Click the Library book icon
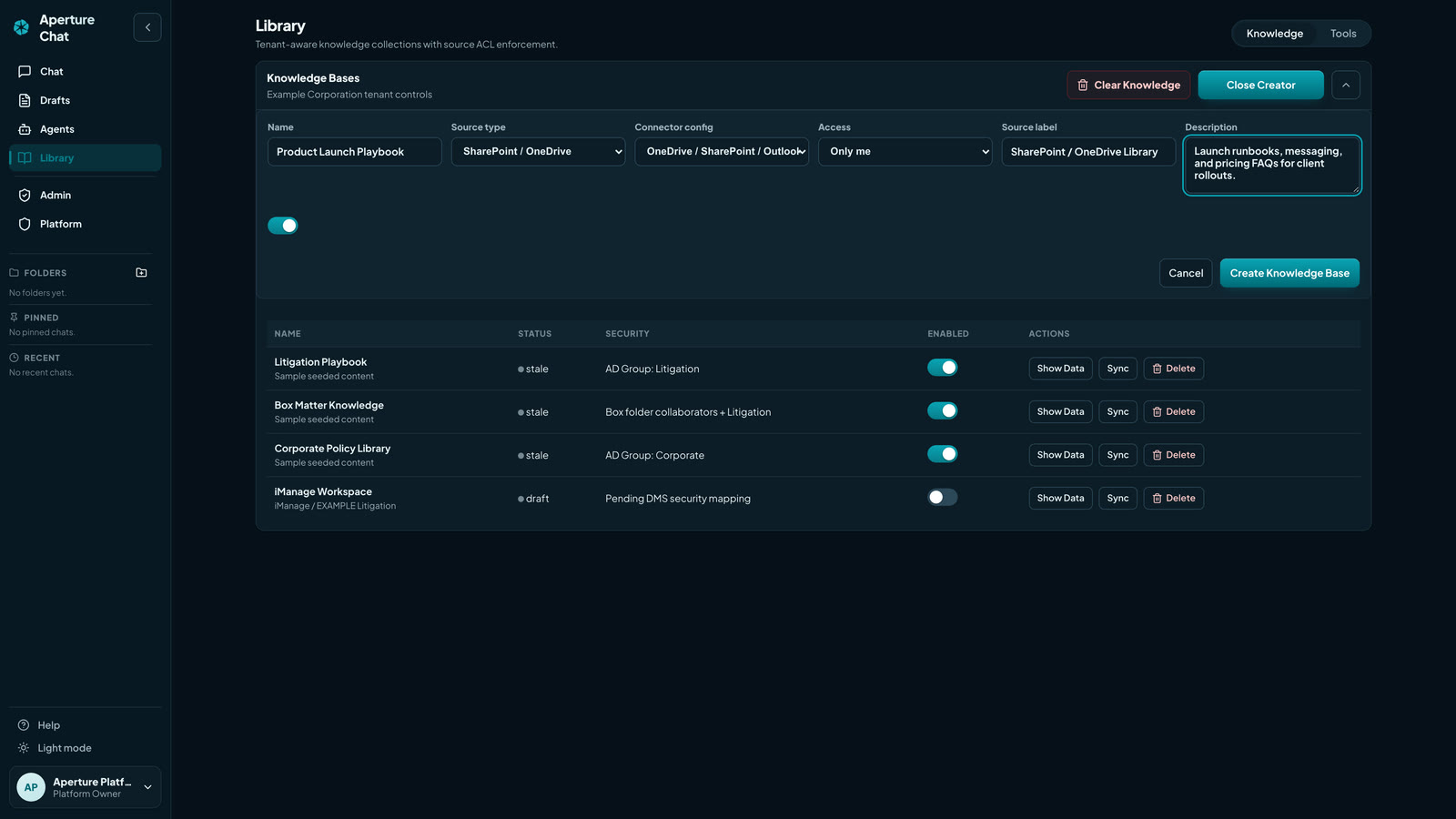The width and height of the screenshot is (1456, 819). 25,157
